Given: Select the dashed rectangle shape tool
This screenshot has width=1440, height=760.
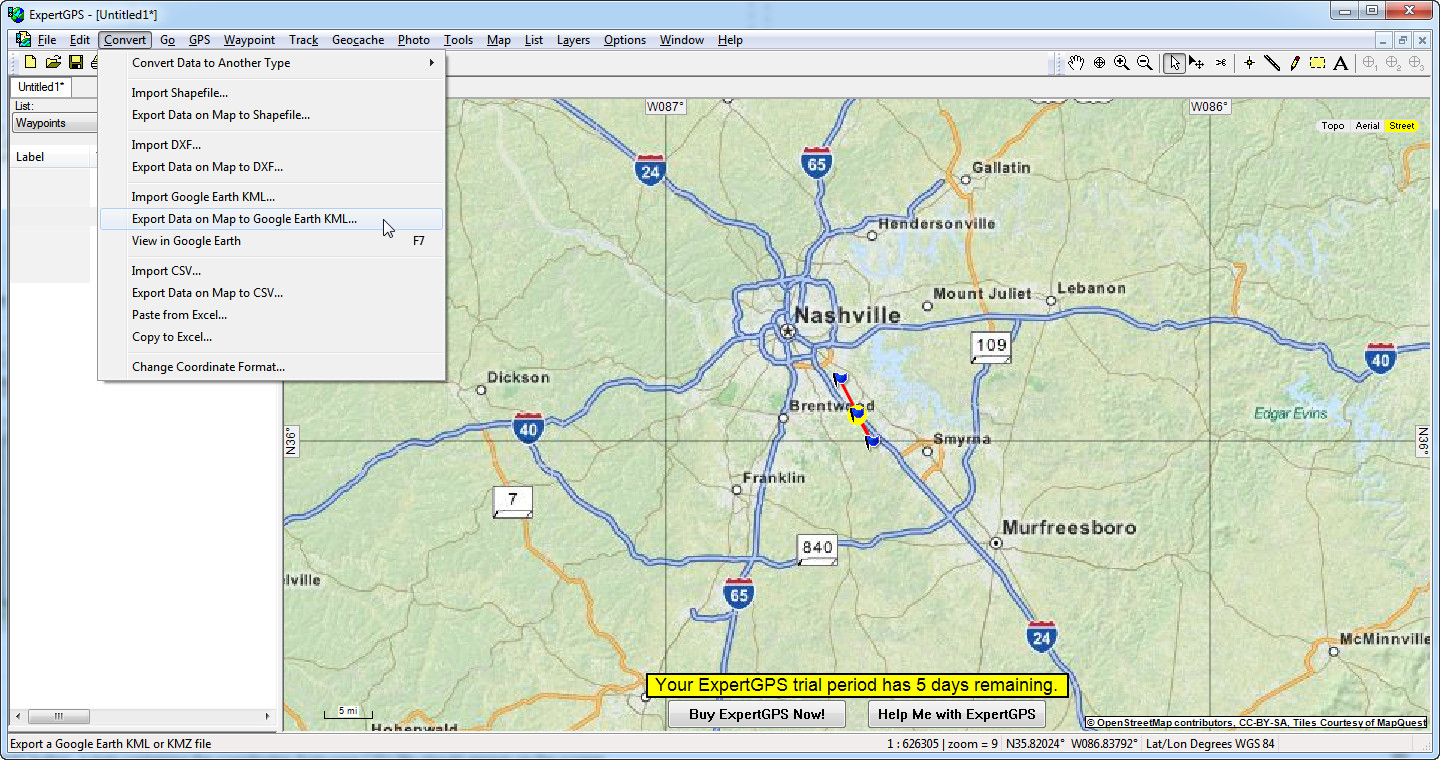Looking at the screenshot, I should point(1318,63).
